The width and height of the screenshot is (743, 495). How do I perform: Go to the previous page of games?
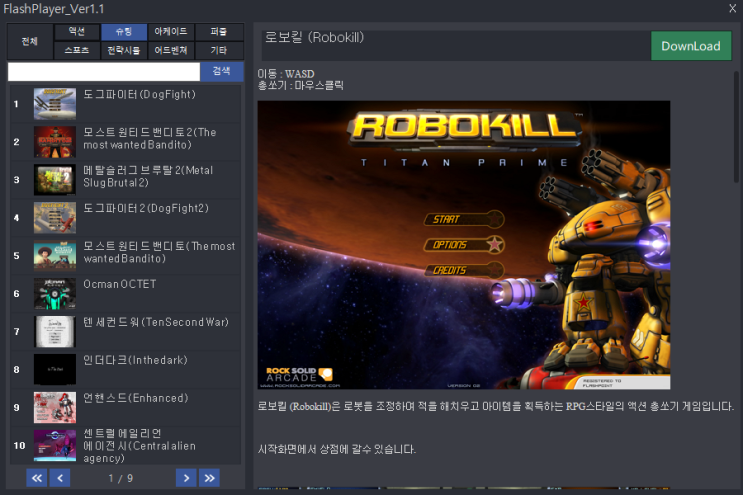point(60,478)
